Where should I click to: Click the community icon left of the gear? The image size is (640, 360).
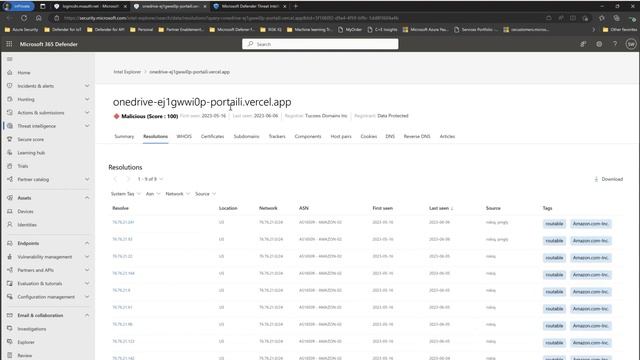coord(583,44)
